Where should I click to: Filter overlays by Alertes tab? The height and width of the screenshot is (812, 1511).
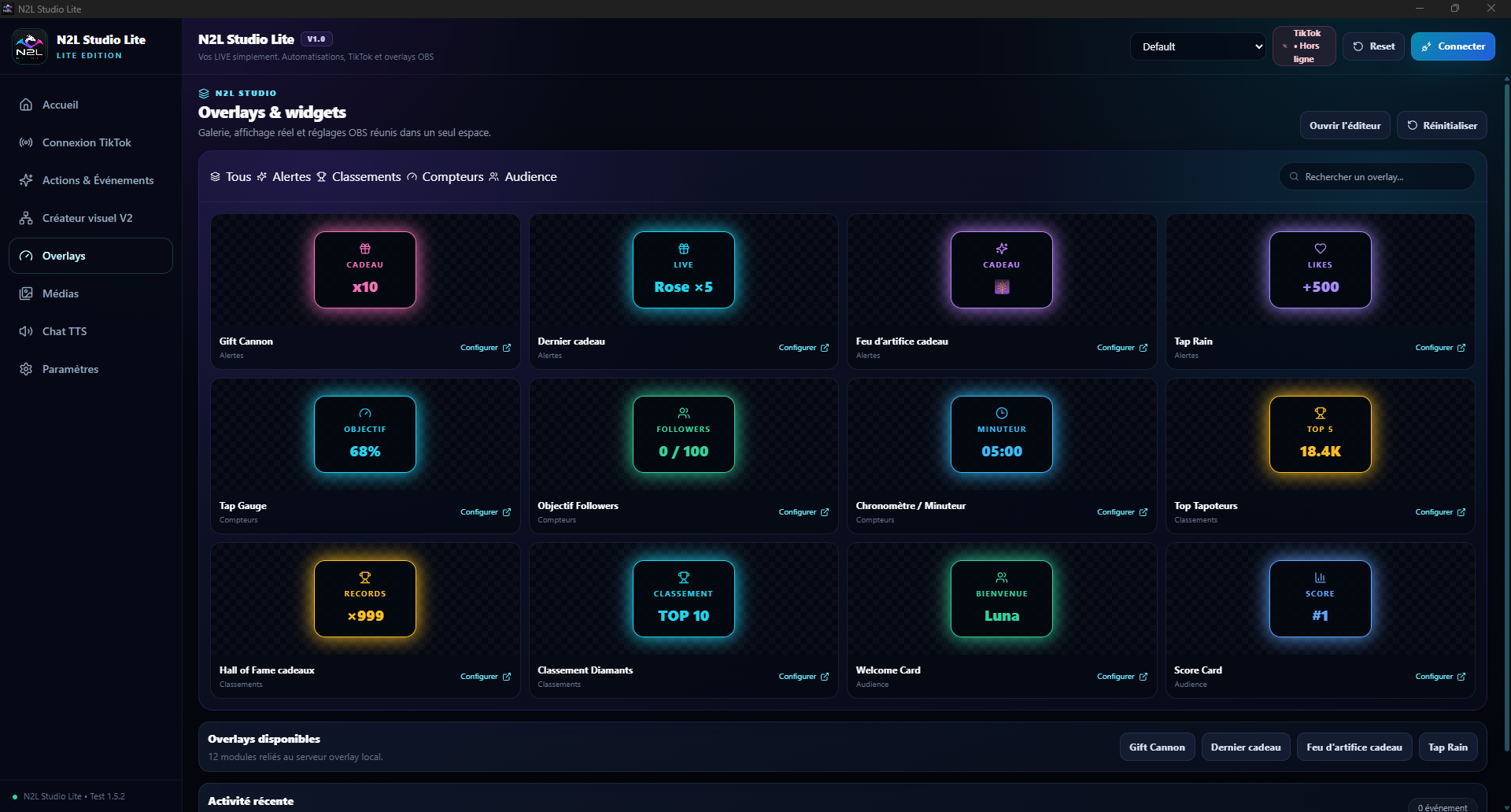click(x=284, y=177)
